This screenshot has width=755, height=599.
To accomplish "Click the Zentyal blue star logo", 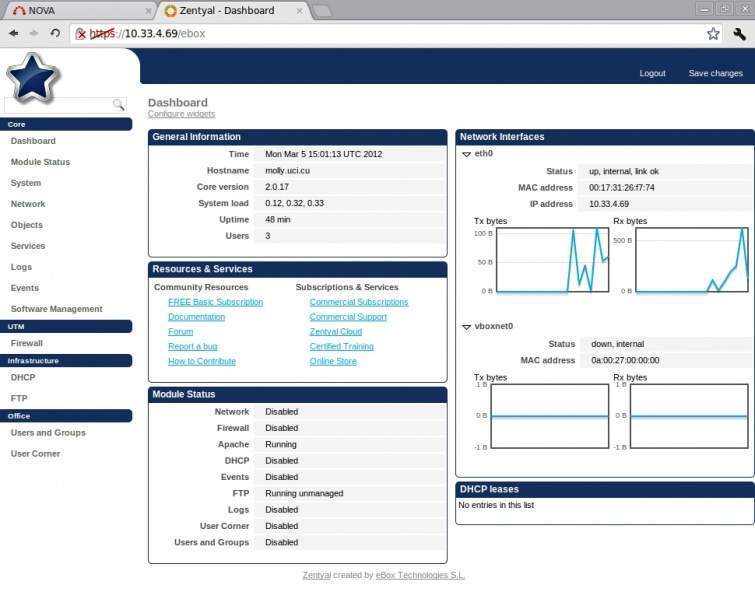I will 33,78.
